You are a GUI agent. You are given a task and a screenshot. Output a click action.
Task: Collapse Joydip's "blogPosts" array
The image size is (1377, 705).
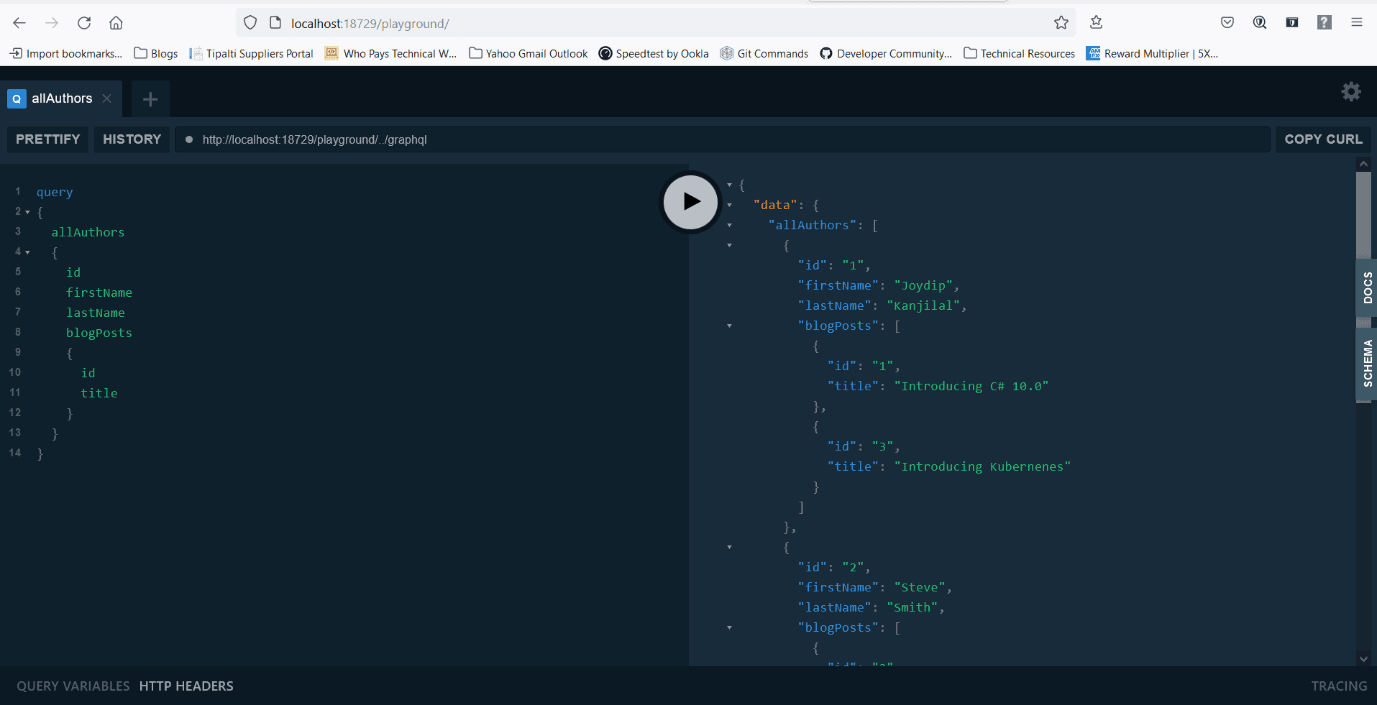729,326
